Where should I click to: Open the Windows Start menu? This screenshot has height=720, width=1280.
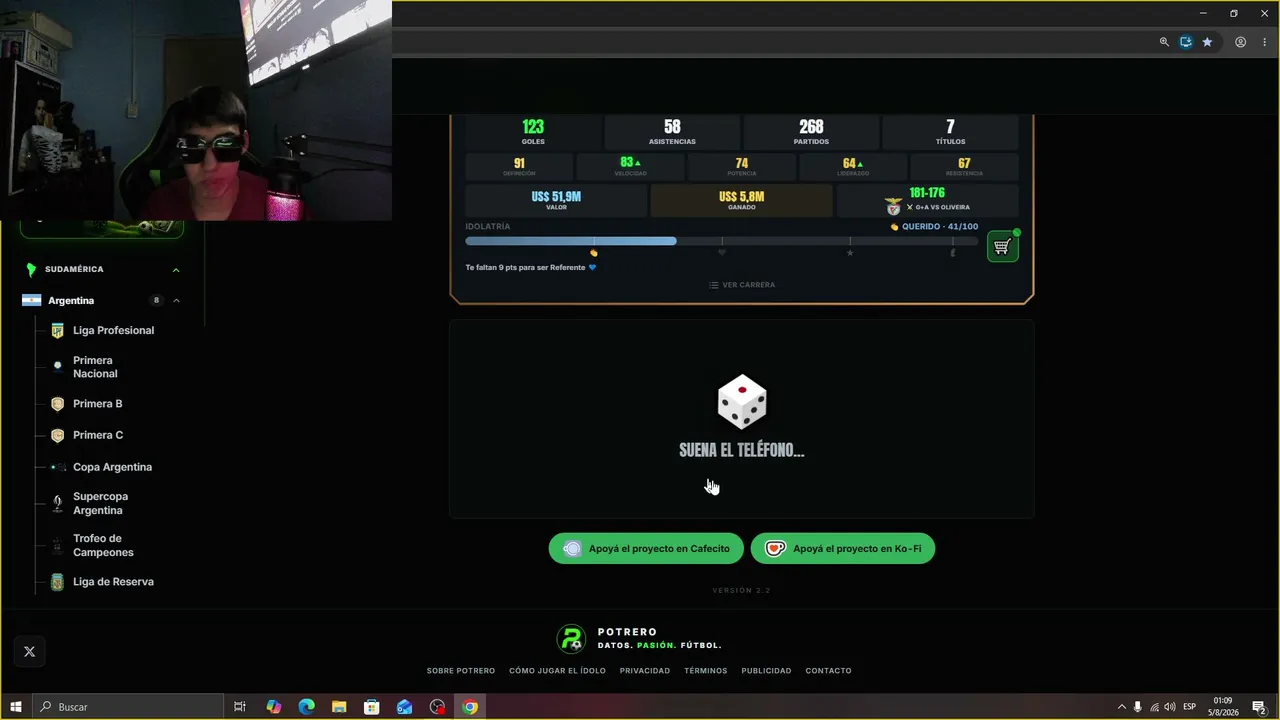click(x=16, y=707)
